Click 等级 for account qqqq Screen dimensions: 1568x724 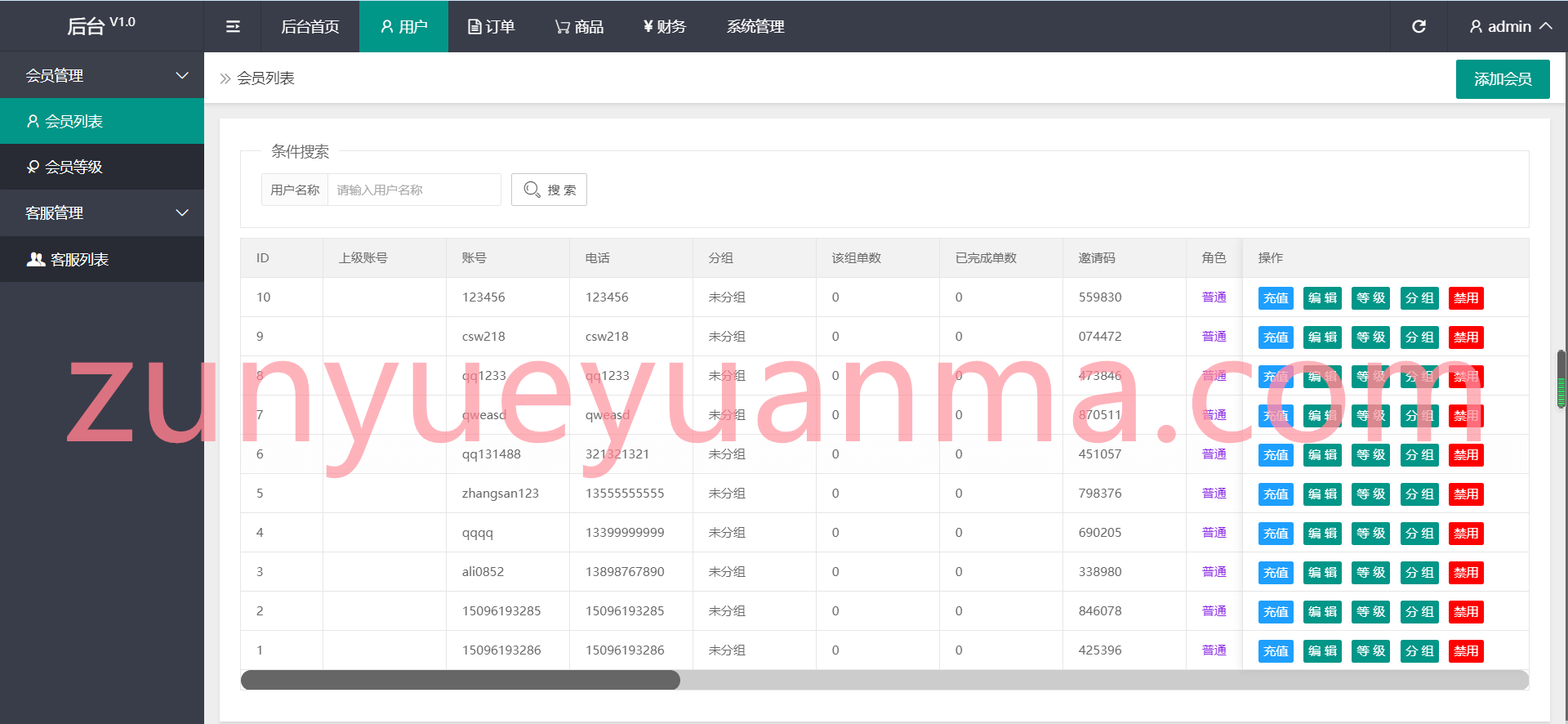[x=1370, y=534]
